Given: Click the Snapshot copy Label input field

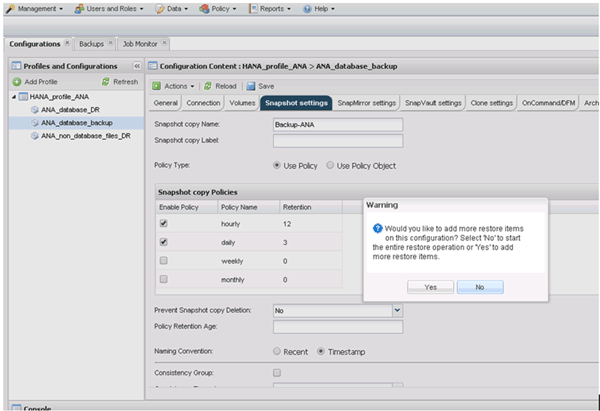Looking at the screenshot, I should click(x=337, y=141).
